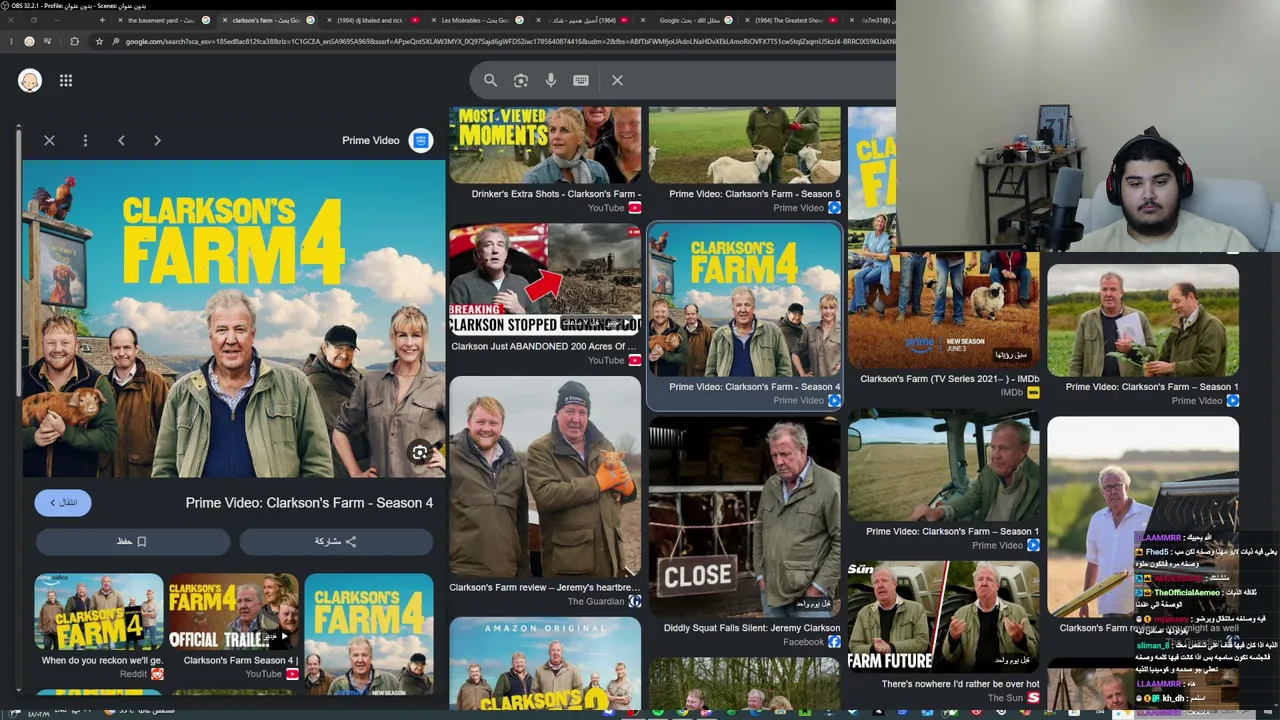Open the three-dot menu in preview panel
The height and width of the screenshot is (720, 1280).
click(x=85, y=140)
